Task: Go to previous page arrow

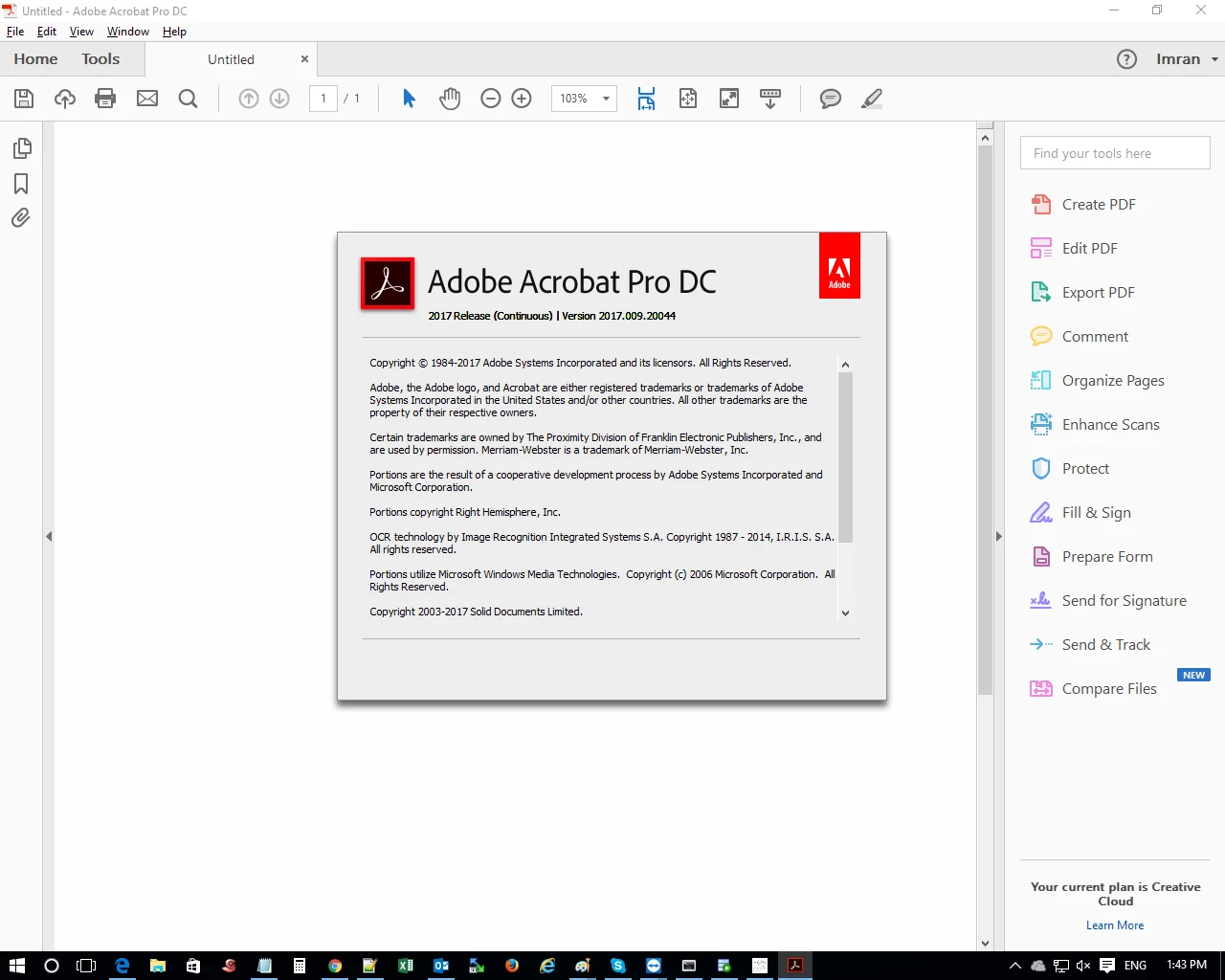Action: (x=249, y=99)
